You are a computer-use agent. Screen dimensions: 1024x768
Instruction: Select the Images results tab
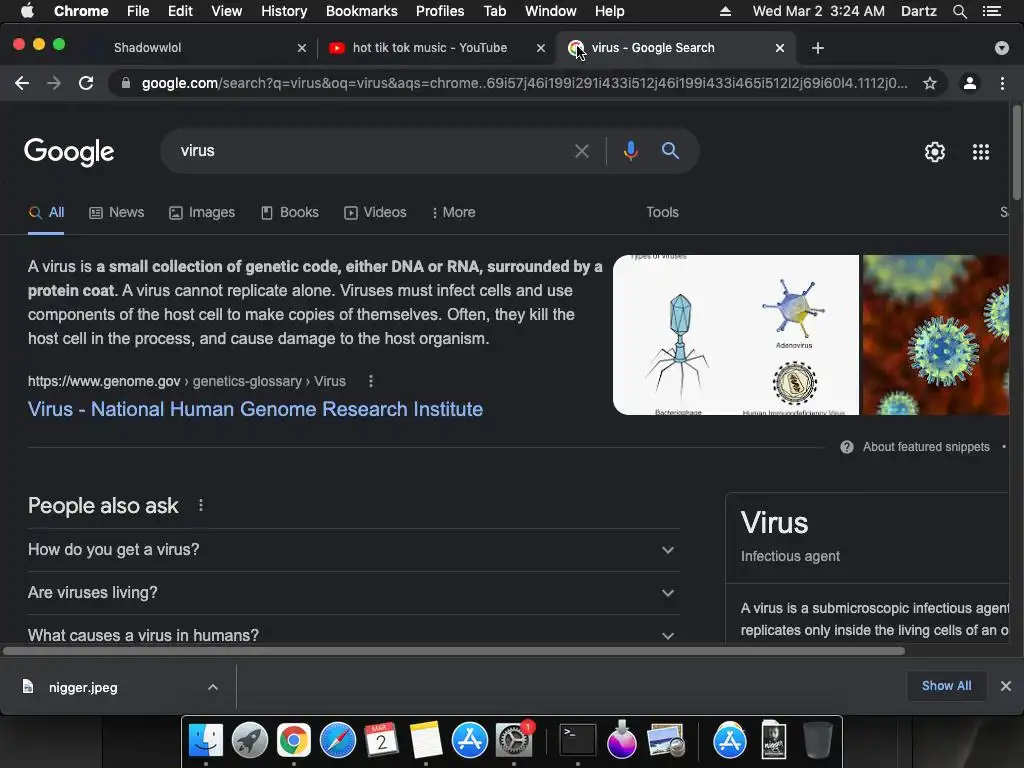click(202, 212)
